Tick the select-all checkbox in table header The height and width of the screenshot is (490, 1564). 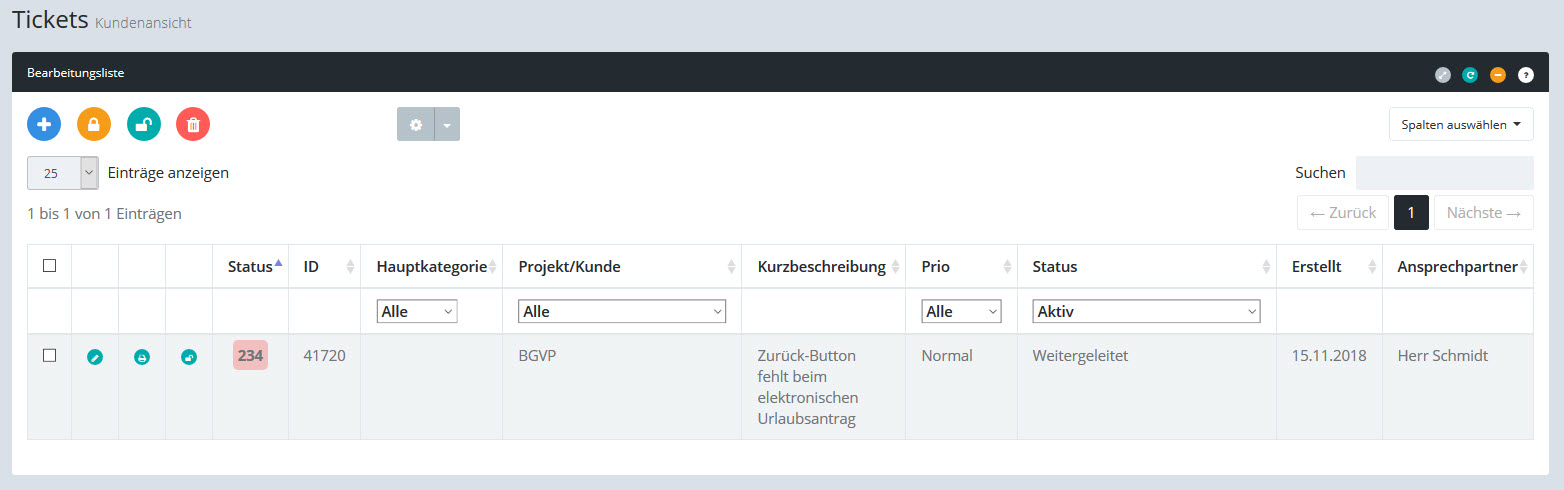coord(50,266)
